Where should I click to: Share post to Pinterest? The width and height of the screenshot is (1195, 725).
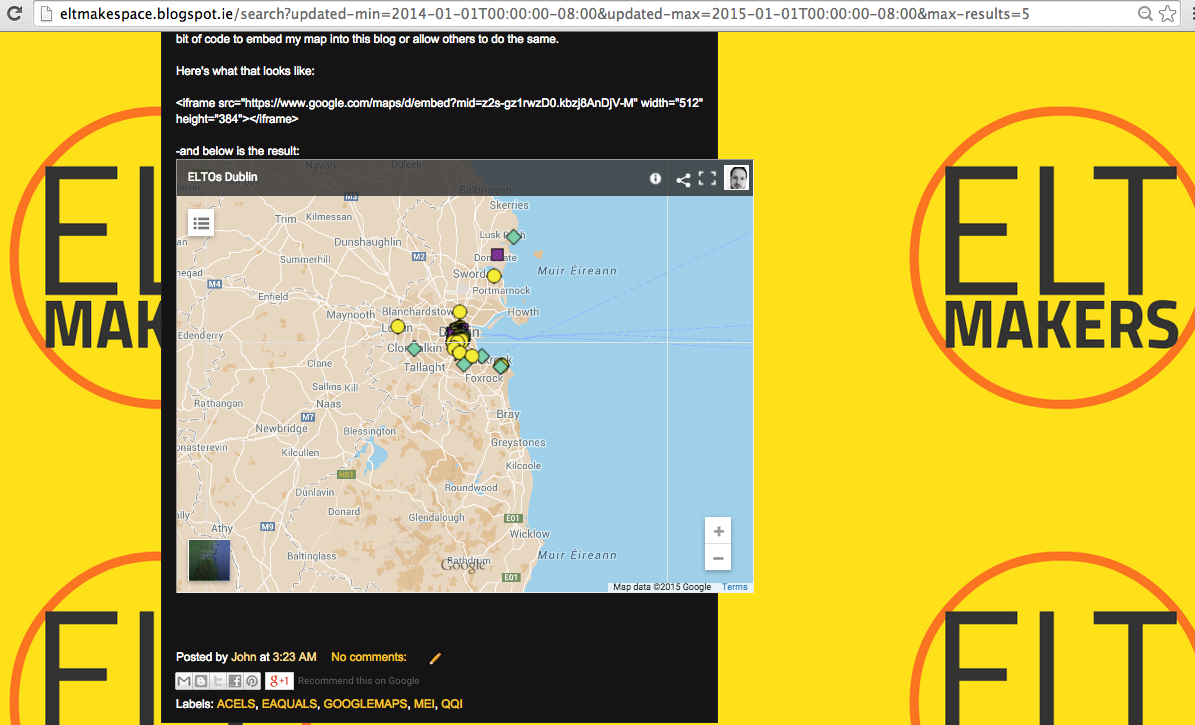(x=251, y=681)
